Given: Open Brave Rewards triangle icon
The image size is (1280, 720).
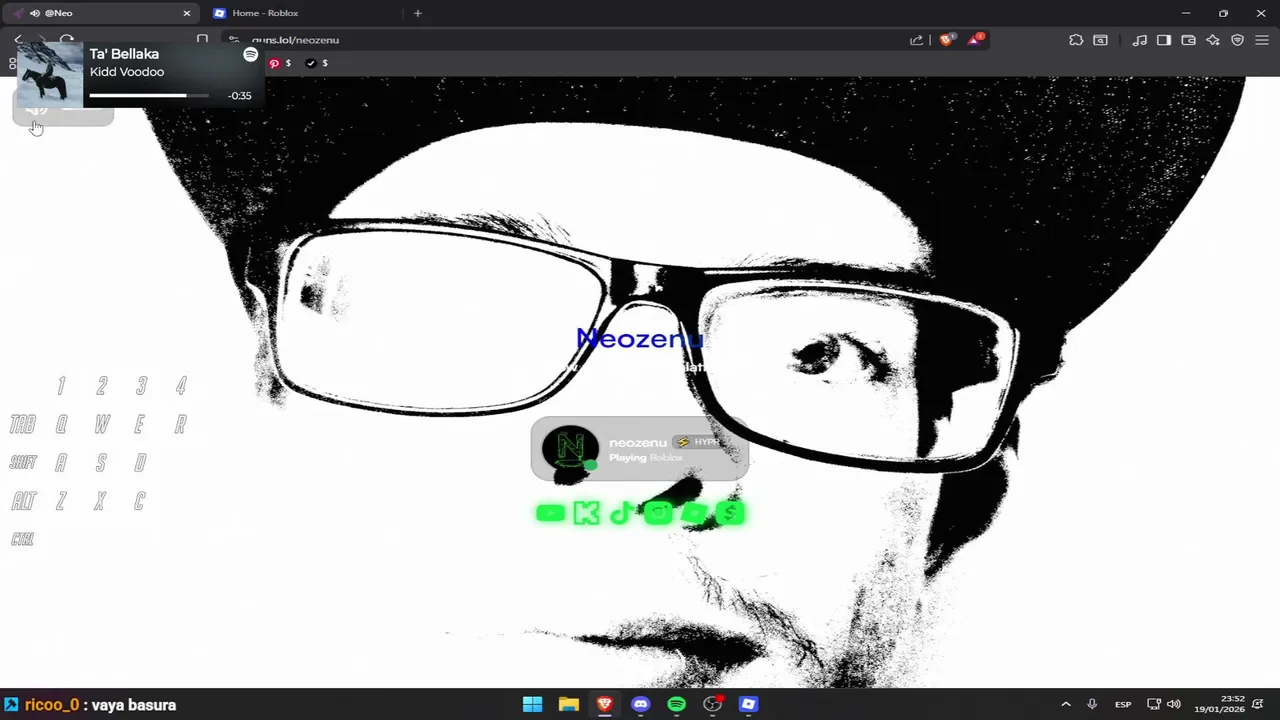Looking at the screenshot, I should click(974, 40).
